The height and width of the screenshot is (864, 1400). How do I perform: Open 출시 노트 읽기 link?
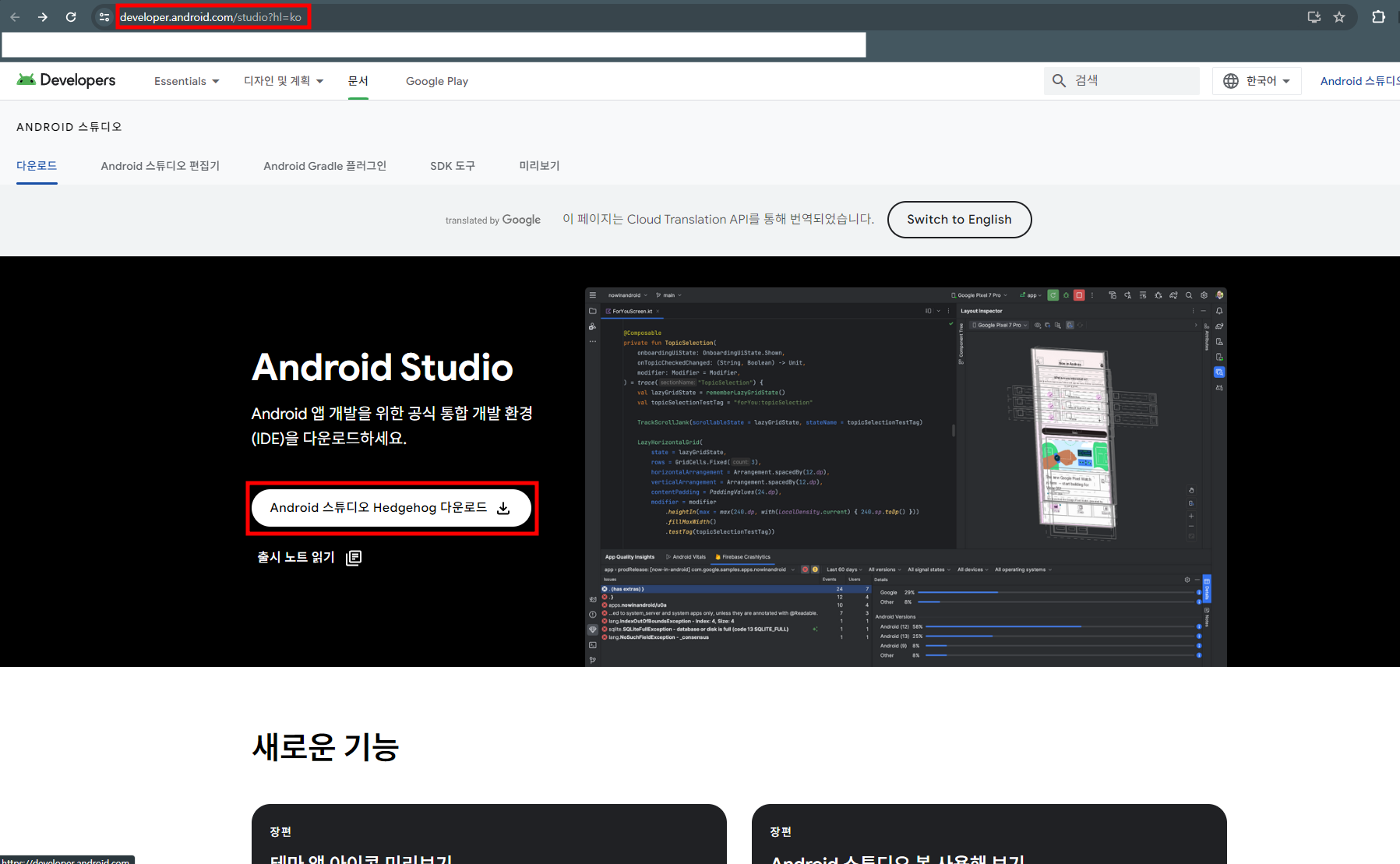point(309,558)
